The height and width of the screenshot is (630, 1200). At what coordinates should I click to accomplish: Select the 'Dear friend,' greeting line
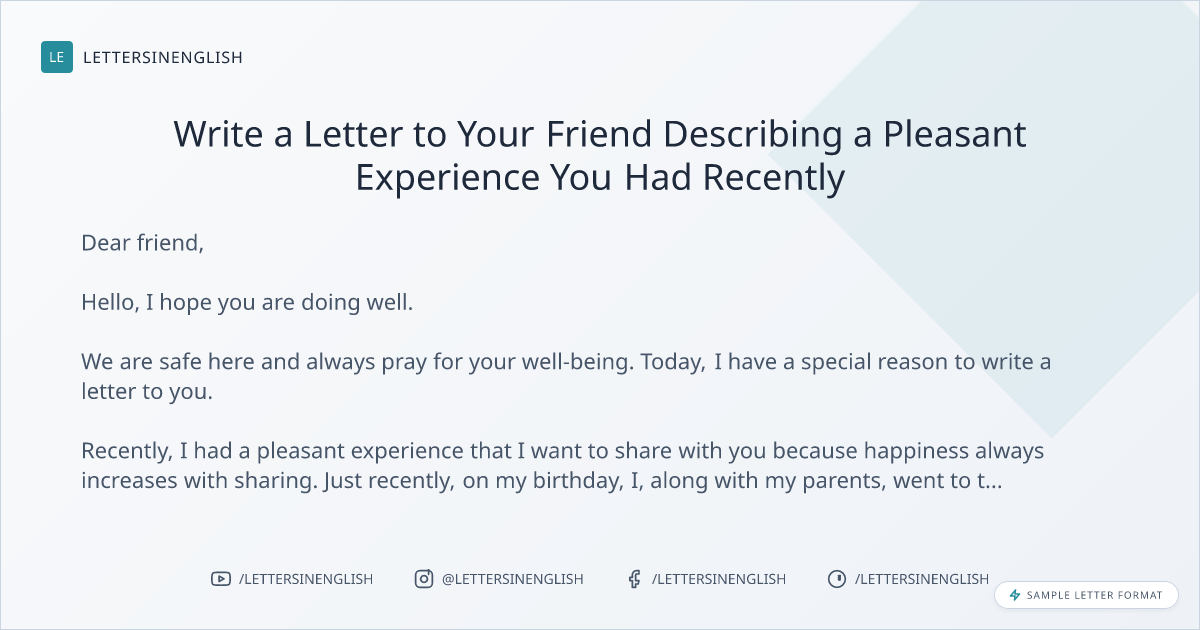coord(142,242)
